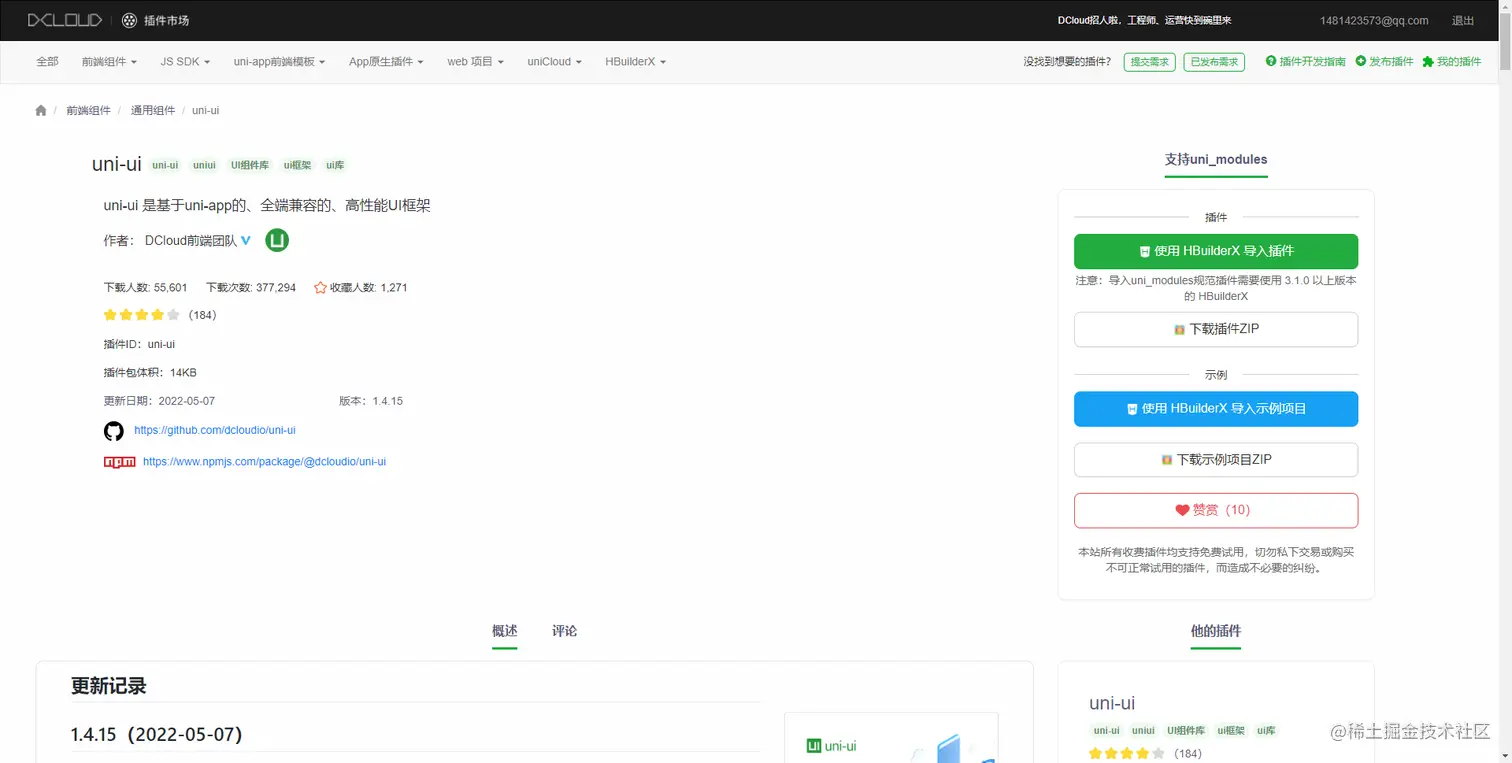Click the 我的插件 puzzle icon

click(x=1428, y=61)
